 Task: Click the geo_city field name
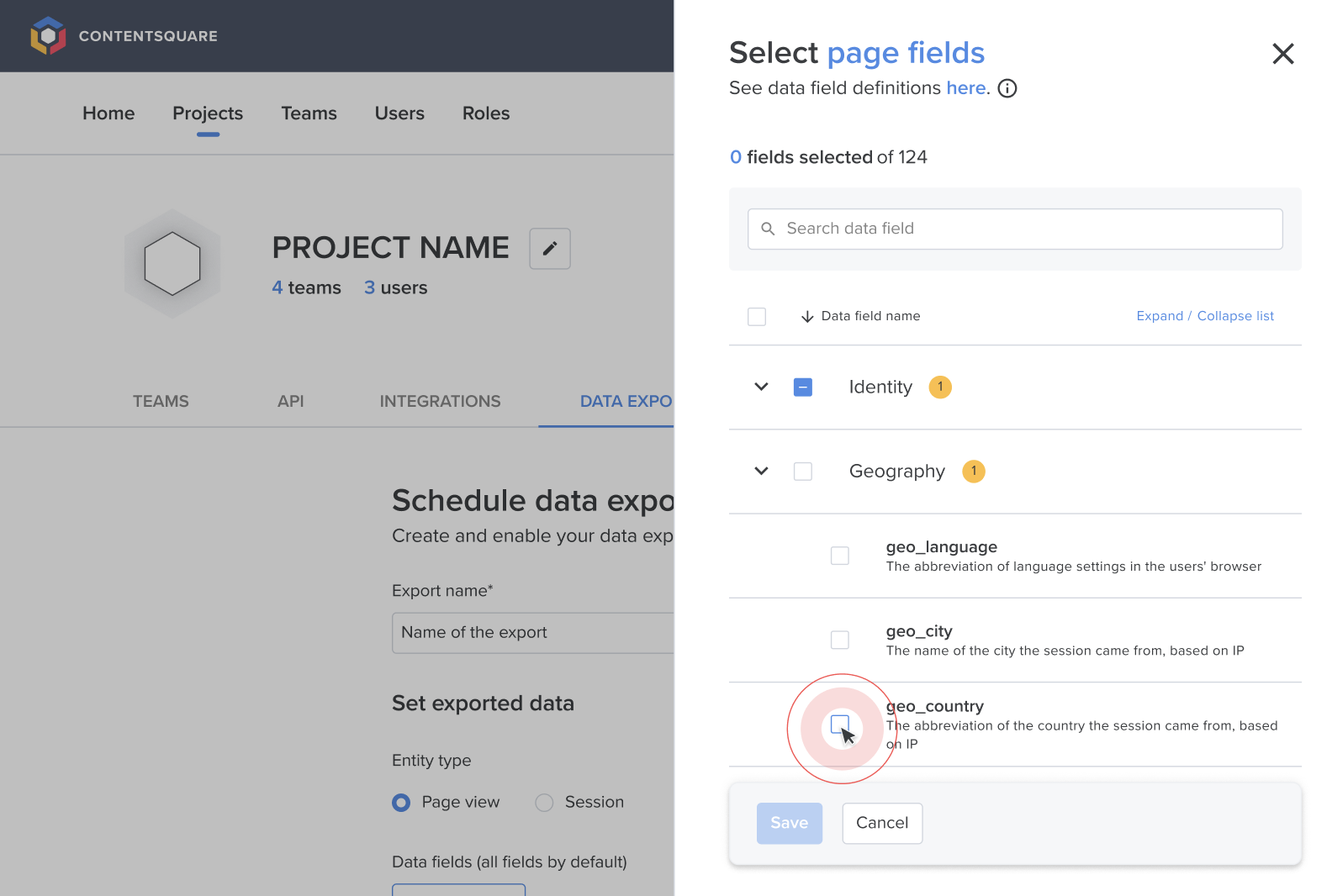coord(919,631)
